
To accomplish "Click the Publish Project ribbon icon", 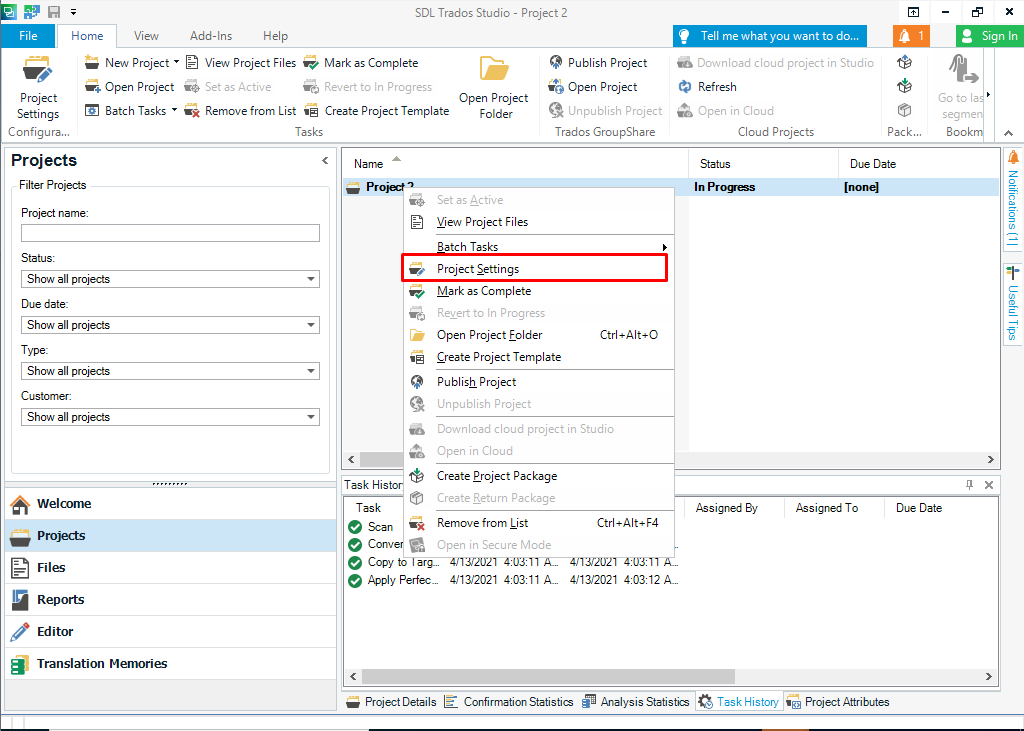I will pos(557,63).
